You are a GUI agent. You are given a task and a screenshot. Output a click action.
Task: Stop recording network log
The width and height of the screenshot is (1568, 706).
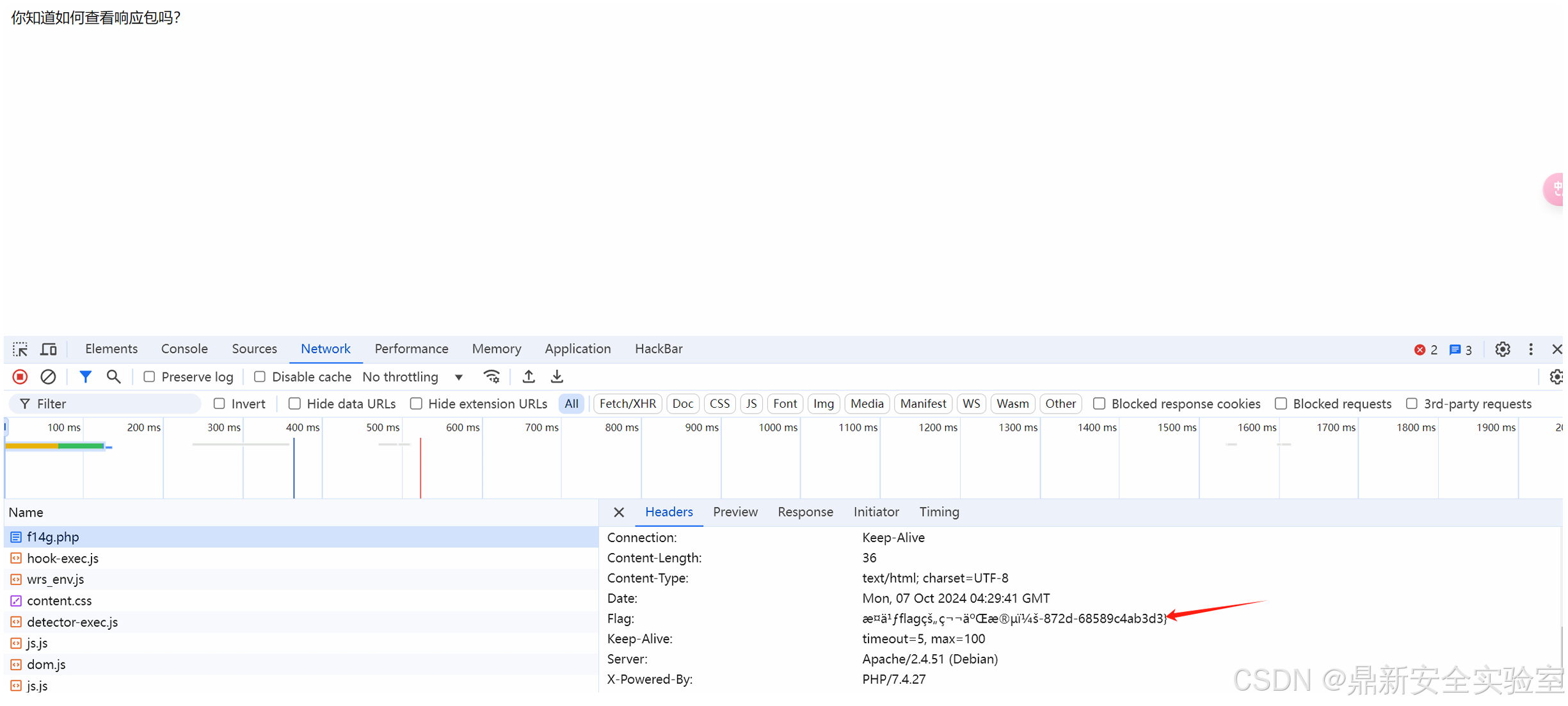[20, 377]
